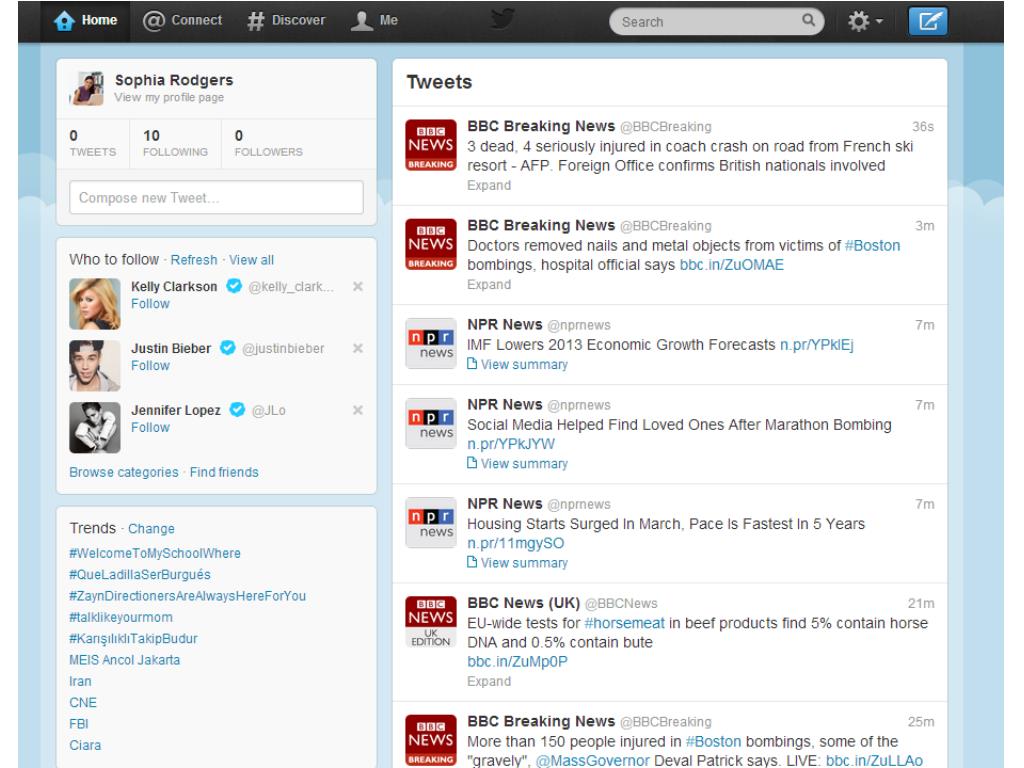This screenshot has width=1024, height=768.
Task: Click Sophia Rodgers profile avatar
Action: tap(88, 88)
